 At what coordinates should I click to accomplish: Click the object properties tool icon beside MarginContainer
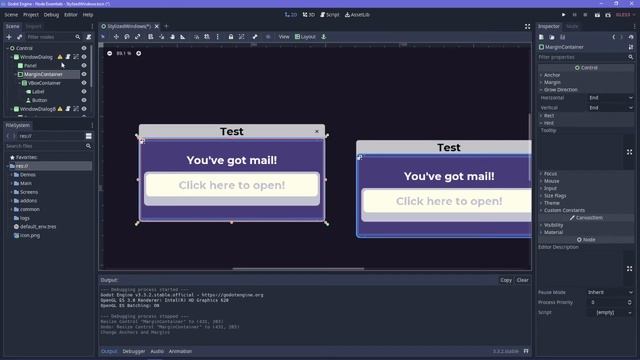point(631,47)
